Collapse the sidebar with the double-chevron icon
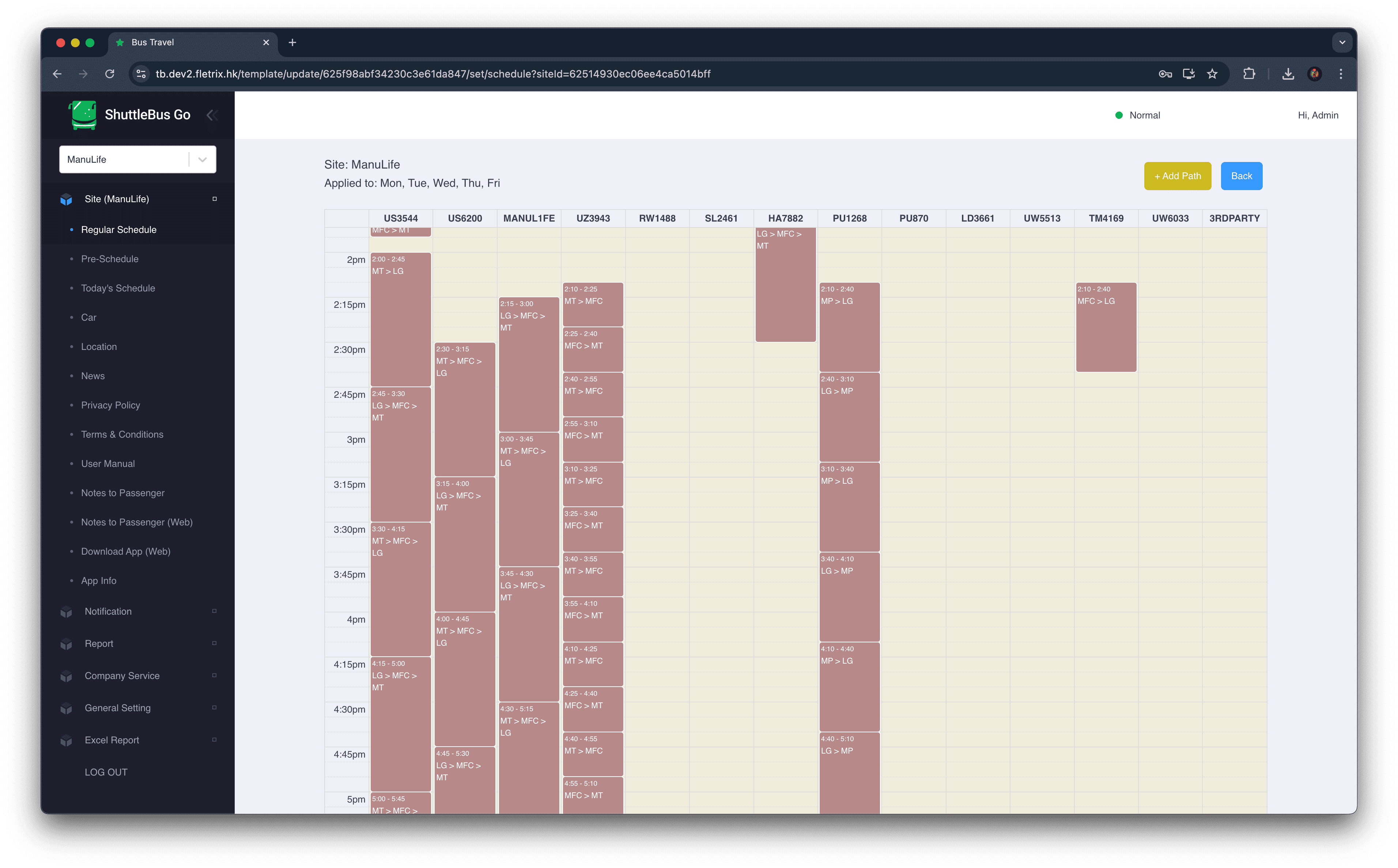1398x868 pixels. (212, 115)
